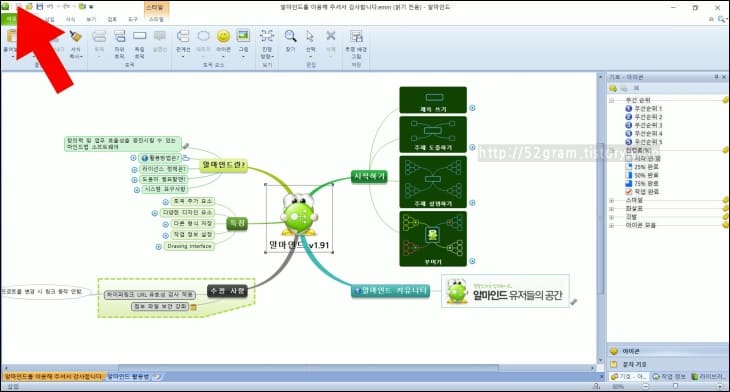Click the note pencil icon beside the community image

coord(574,302)
